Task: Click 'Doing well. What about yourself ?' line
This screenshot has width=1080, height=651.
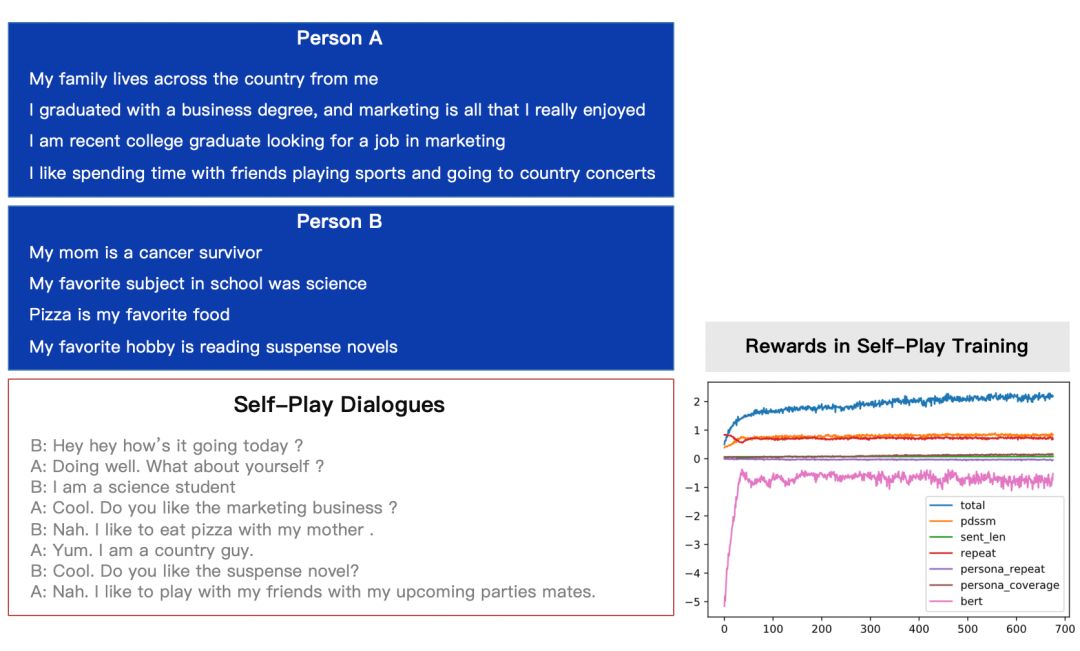Action: [177, 466]
